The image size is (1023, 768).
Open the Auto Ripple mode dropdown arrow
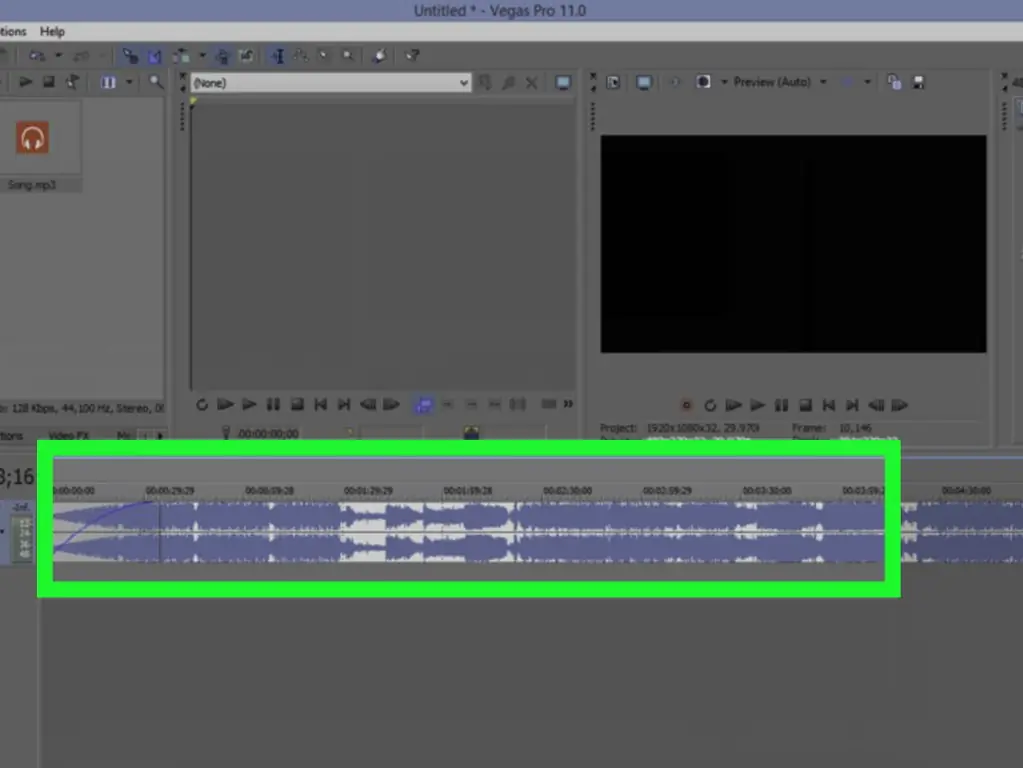(202, 56)
